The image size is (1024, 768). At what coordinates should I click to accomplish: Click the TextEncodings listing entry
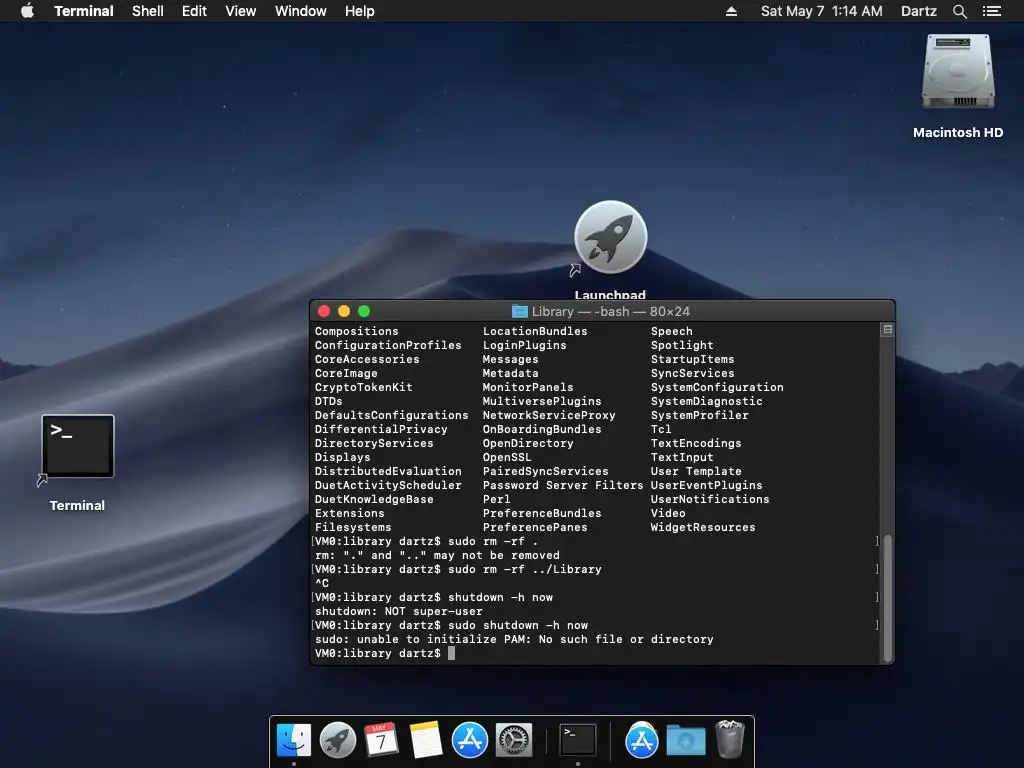696,443
